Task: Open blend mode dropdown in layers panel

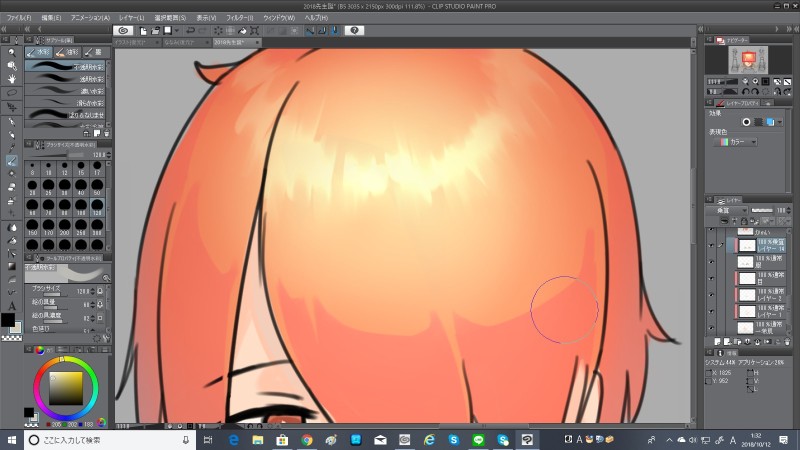Action: point(728,210)
